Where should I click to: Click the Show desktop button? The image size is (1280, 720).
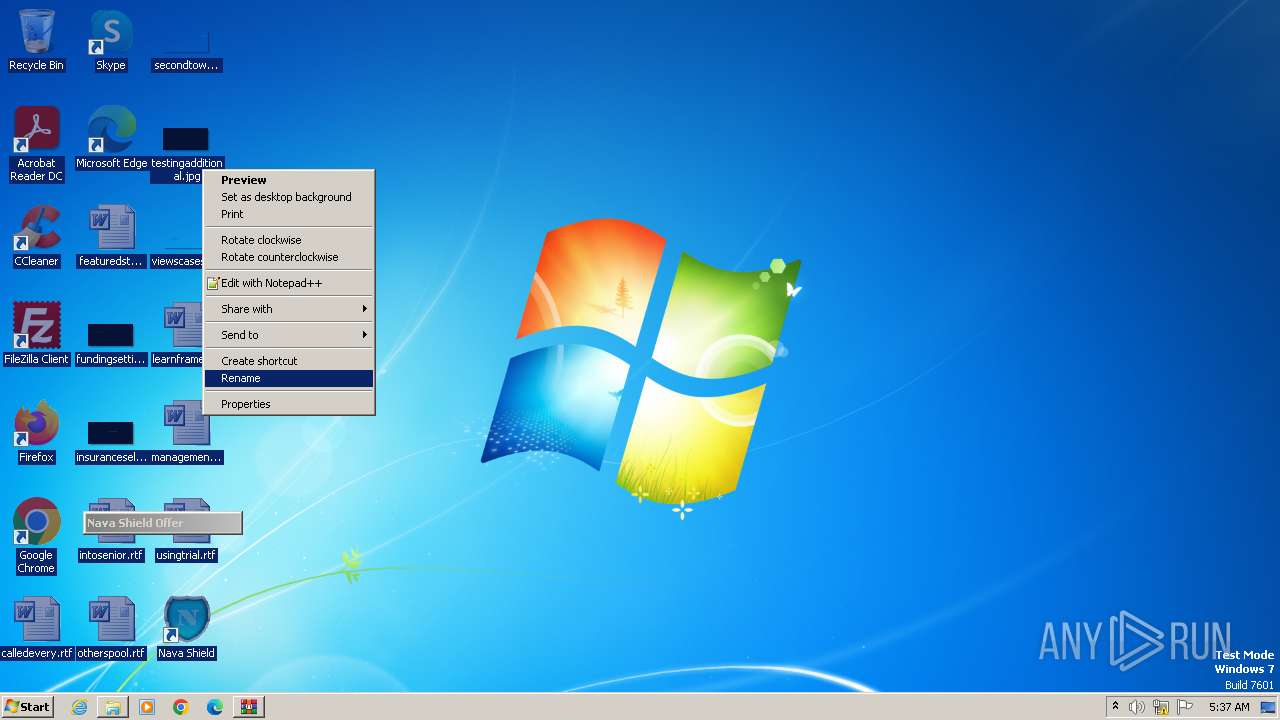coord(1269,707)
